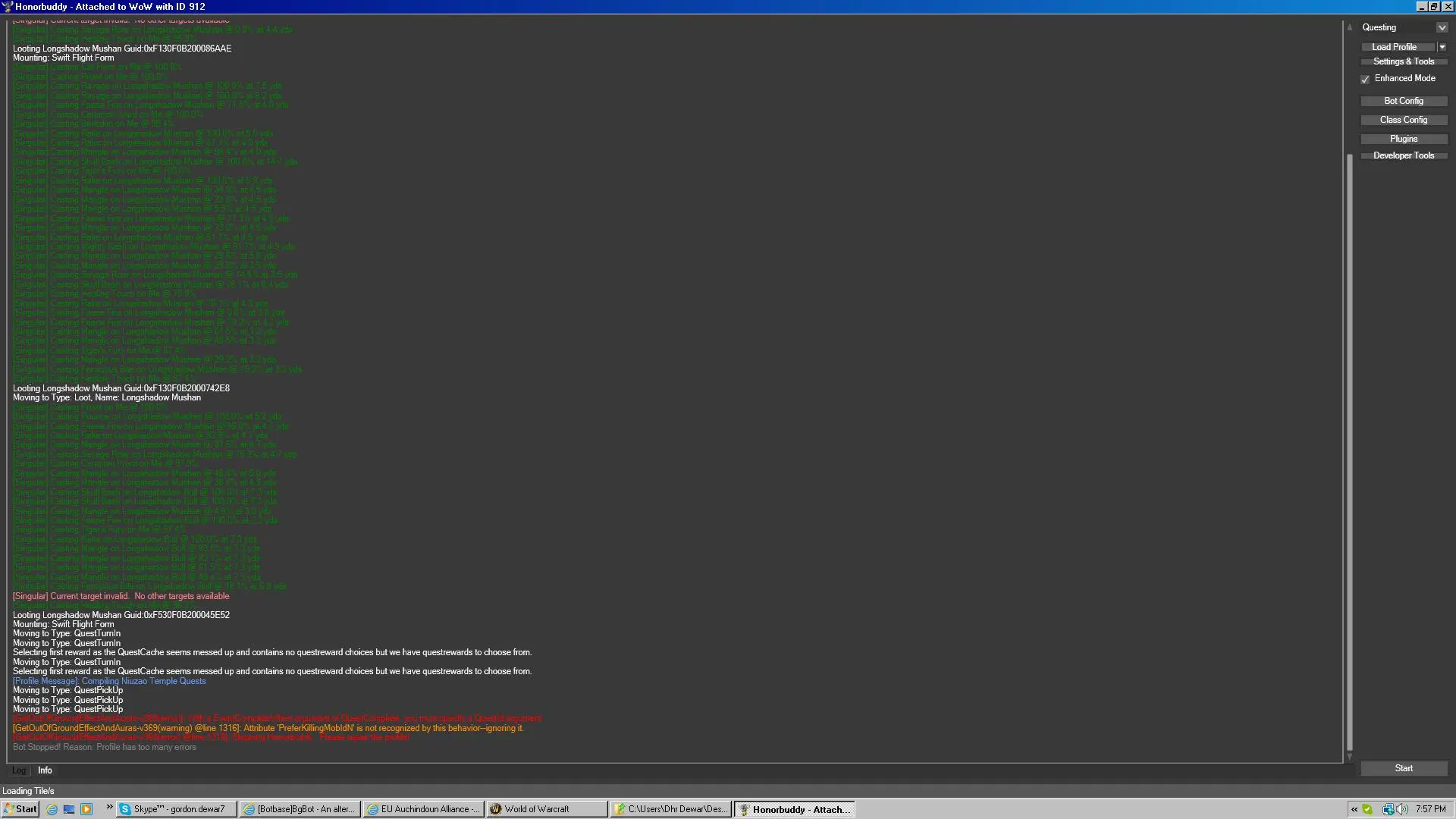This screenshot has height=819, width=1456.
Task: Start the bot with Start button
Action: 1403,768
